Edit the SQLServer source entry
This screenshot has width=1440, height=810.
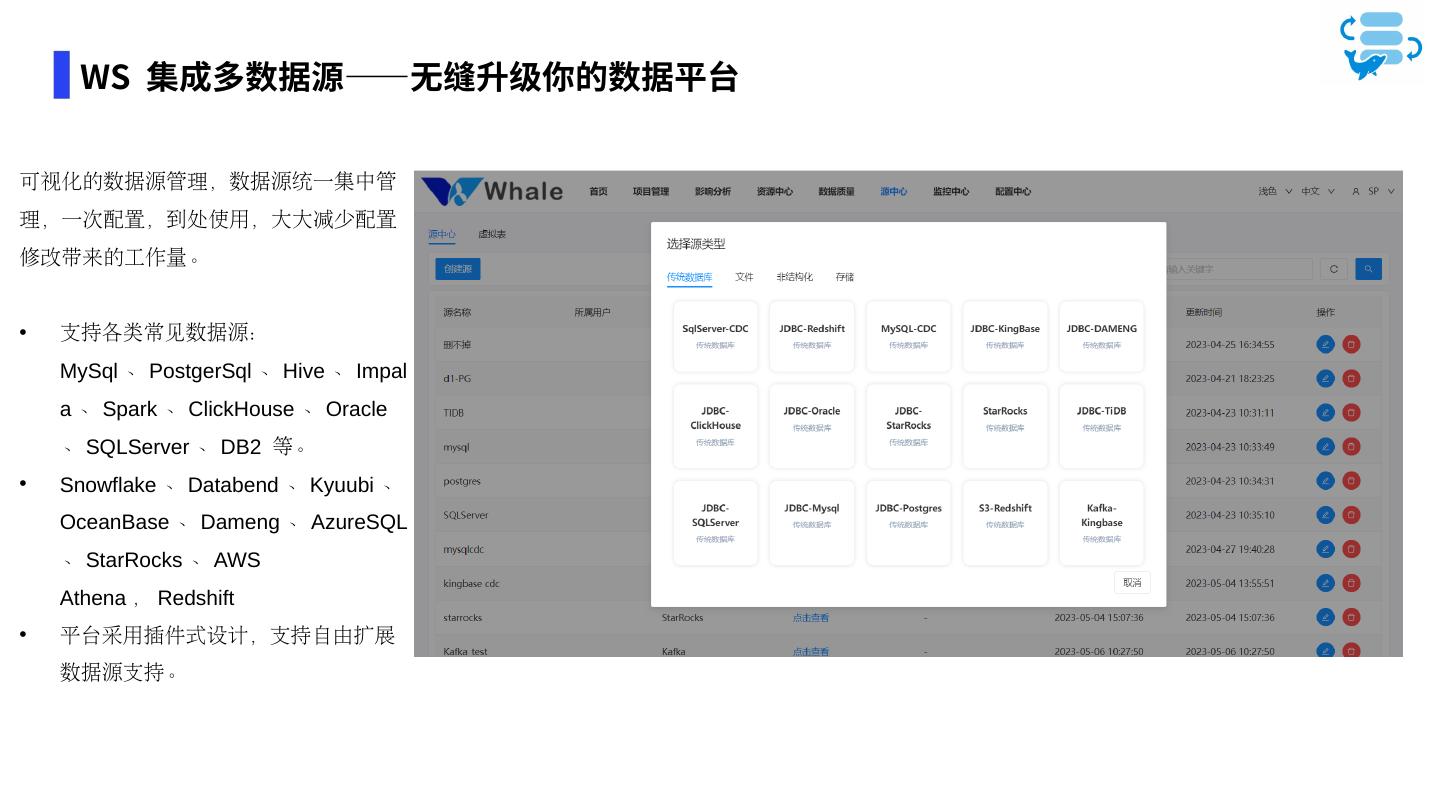click(x=1325, y=514)
